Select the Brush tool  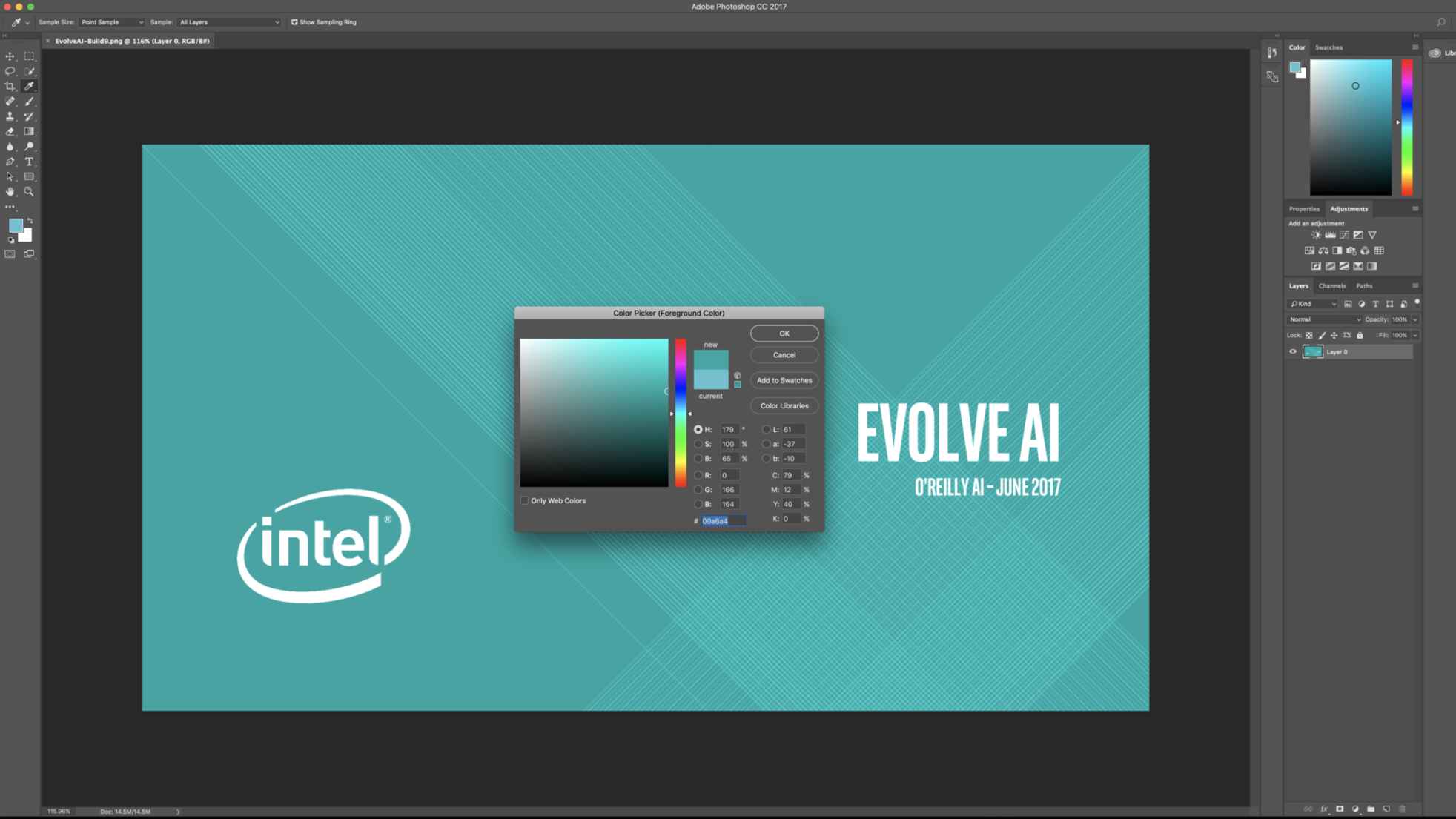pyautogui.click(x=29, y=102)
